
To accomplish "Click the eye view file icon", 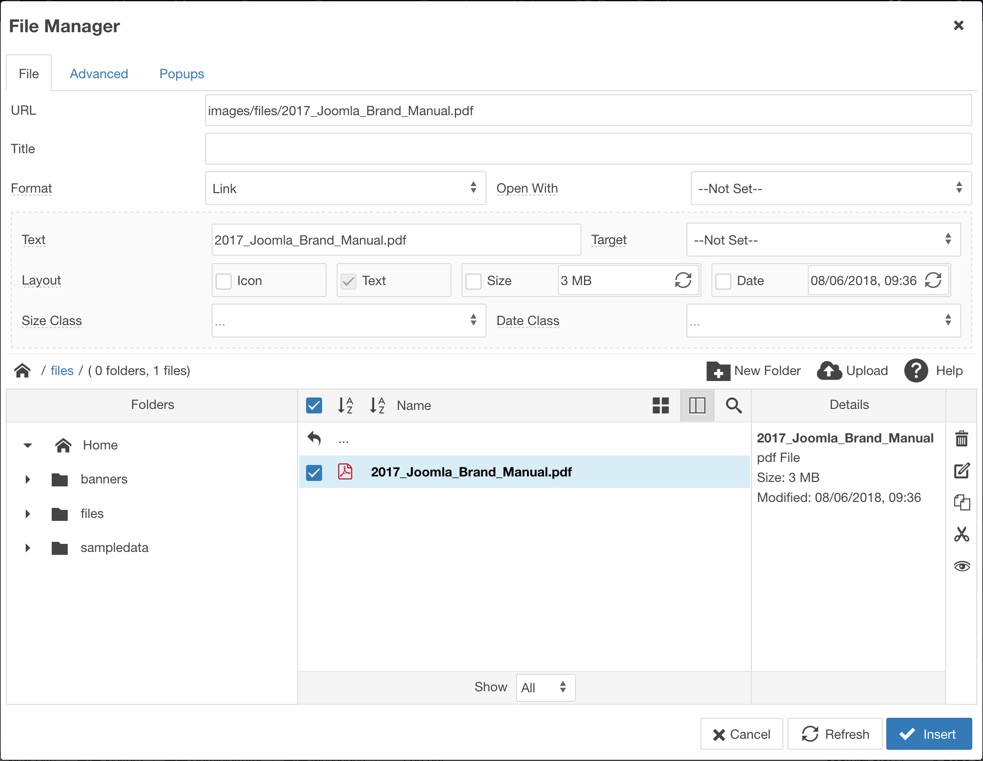I will (961, 566).
